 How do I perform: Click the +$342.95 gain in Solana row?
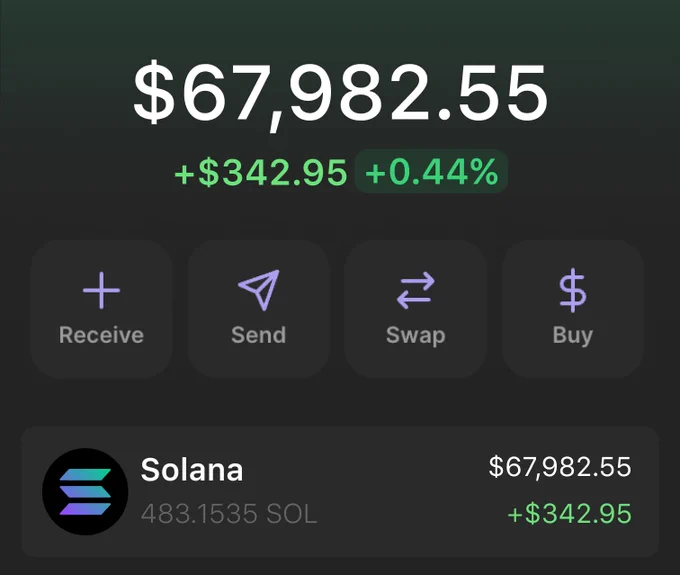point(569,514)
